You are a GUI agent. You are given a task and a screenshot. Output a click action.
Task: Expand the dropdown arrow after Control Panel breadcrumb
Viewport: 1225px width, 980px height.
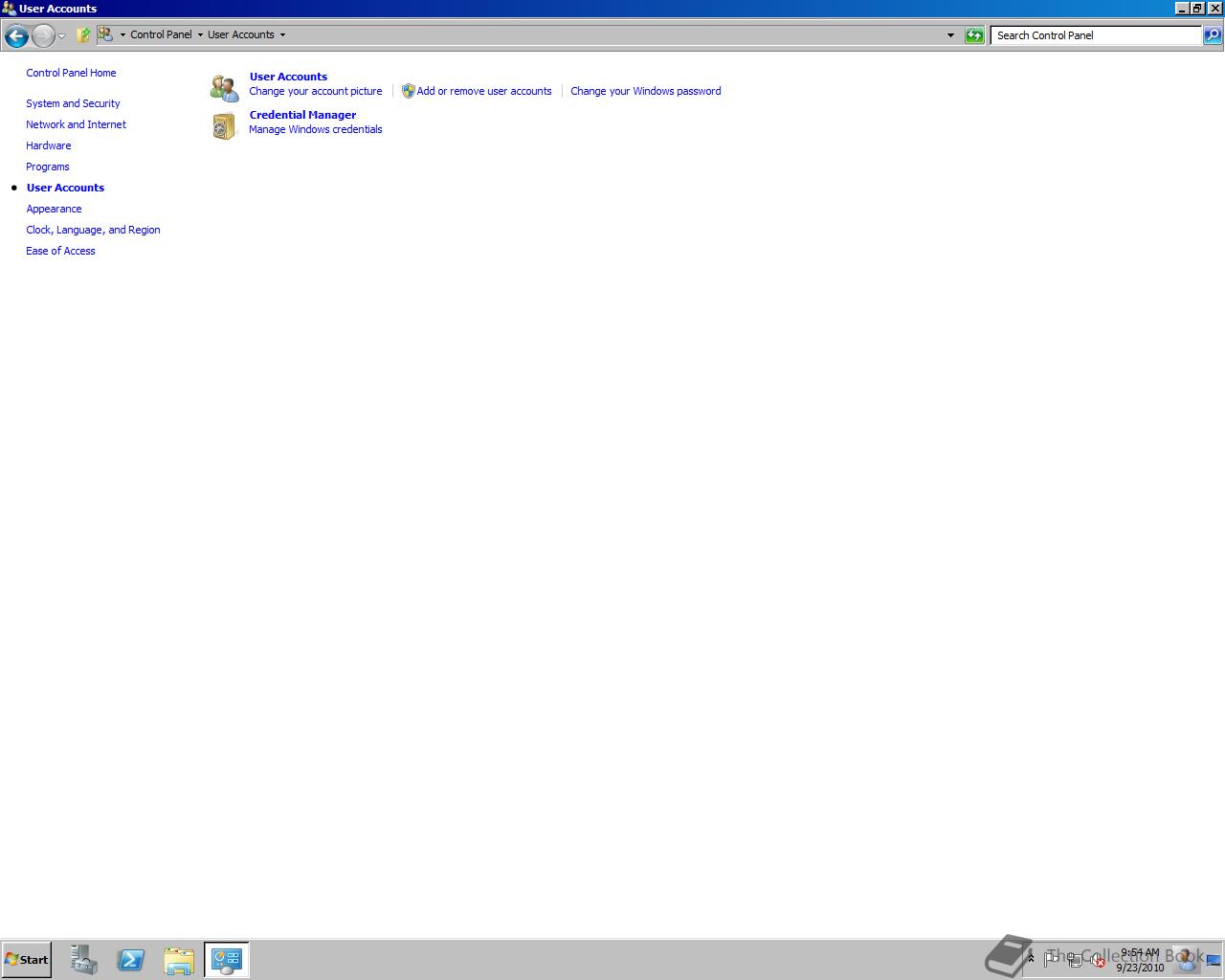pyautogui.click(x=200, y=35)
